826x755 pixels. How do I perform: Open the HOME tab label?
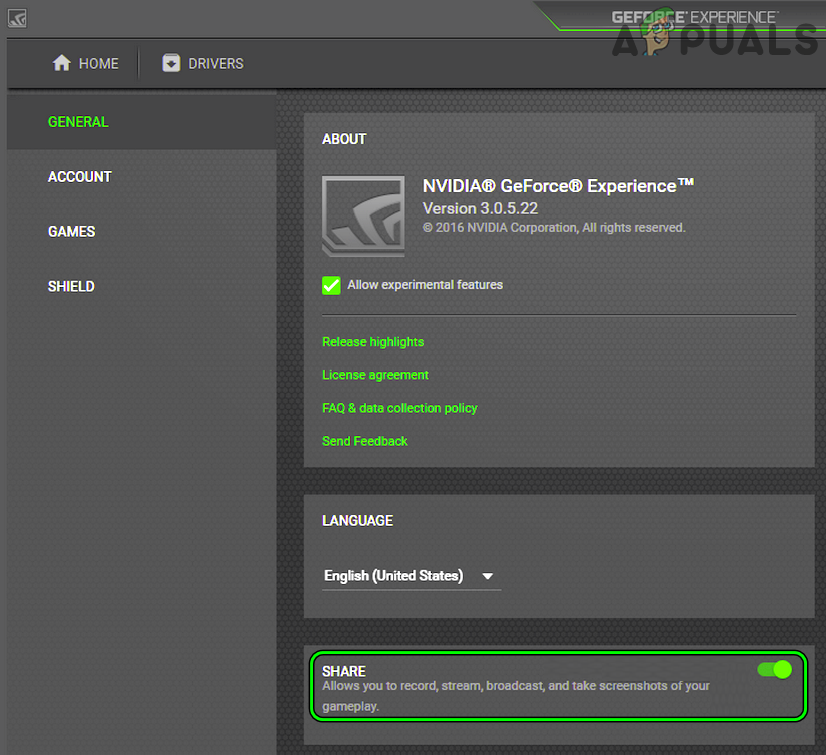[98, 63]
